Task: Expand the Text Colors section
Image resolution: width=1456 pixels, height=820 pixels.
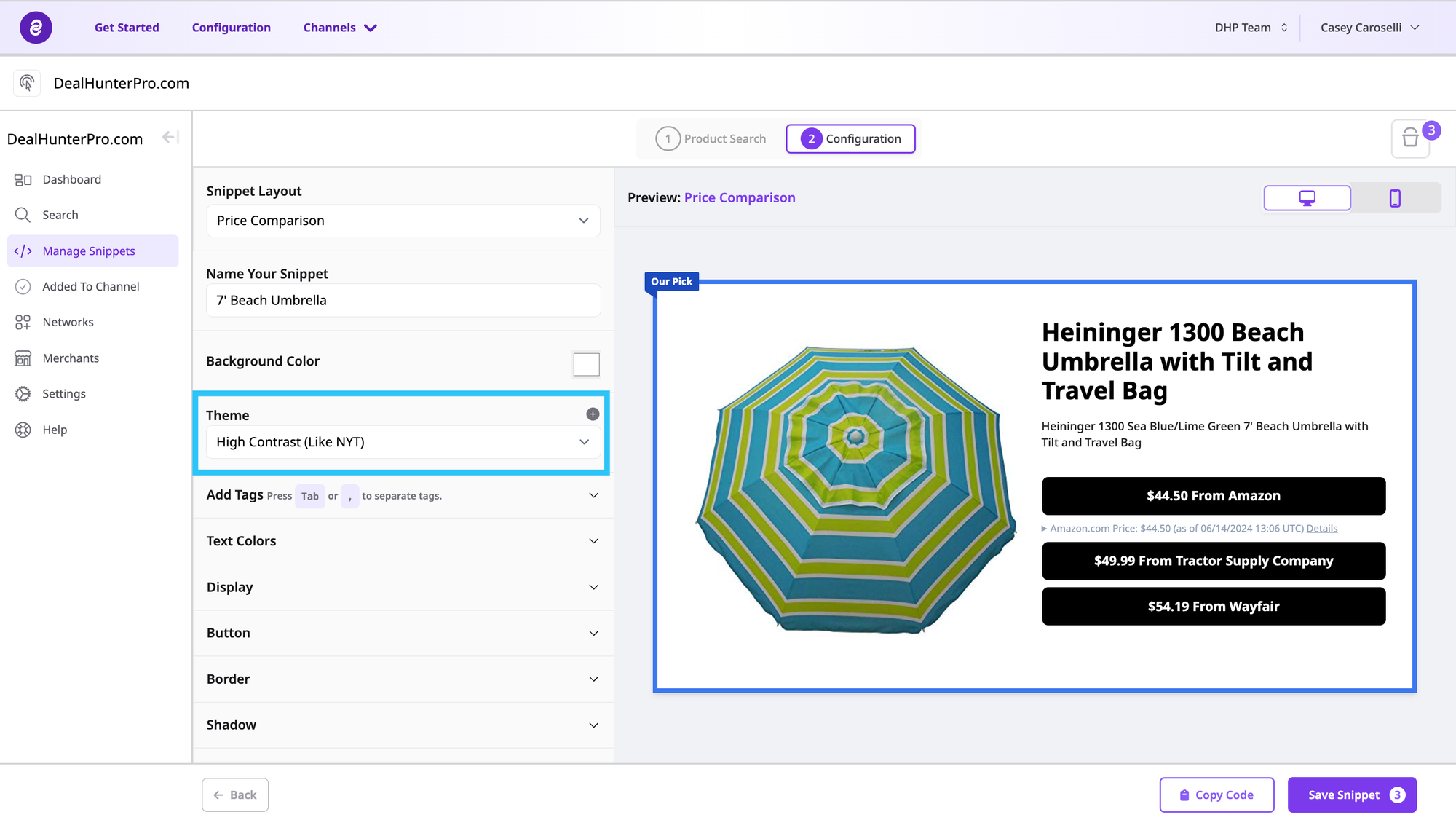Action: click(403, 541)
